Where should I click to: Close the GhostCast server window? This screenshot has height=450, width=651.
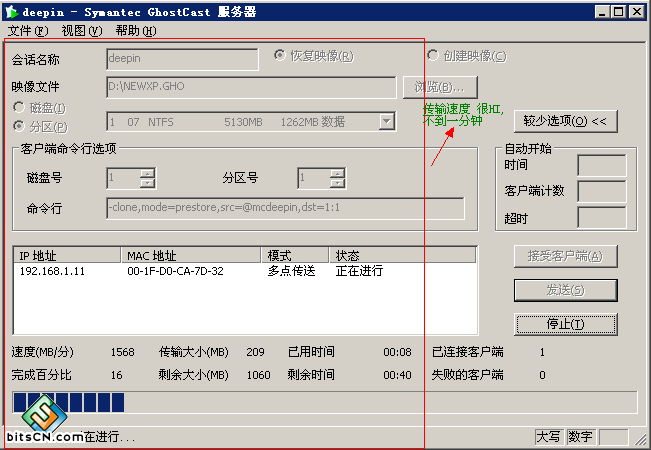click(636, 12)
